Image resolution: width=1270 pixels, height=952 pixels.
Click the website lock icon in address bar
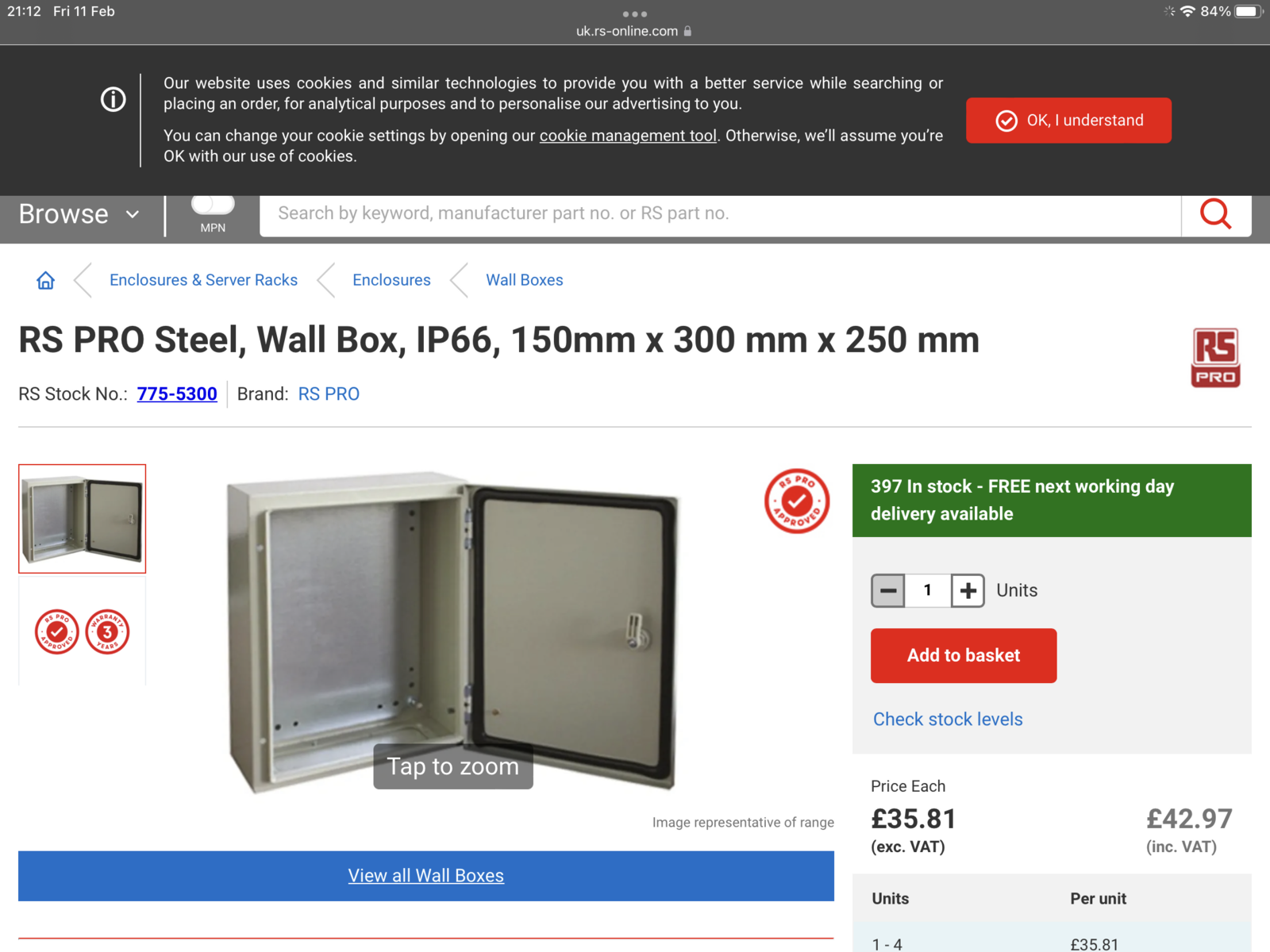pyautogui.click(x=687, y=31)
